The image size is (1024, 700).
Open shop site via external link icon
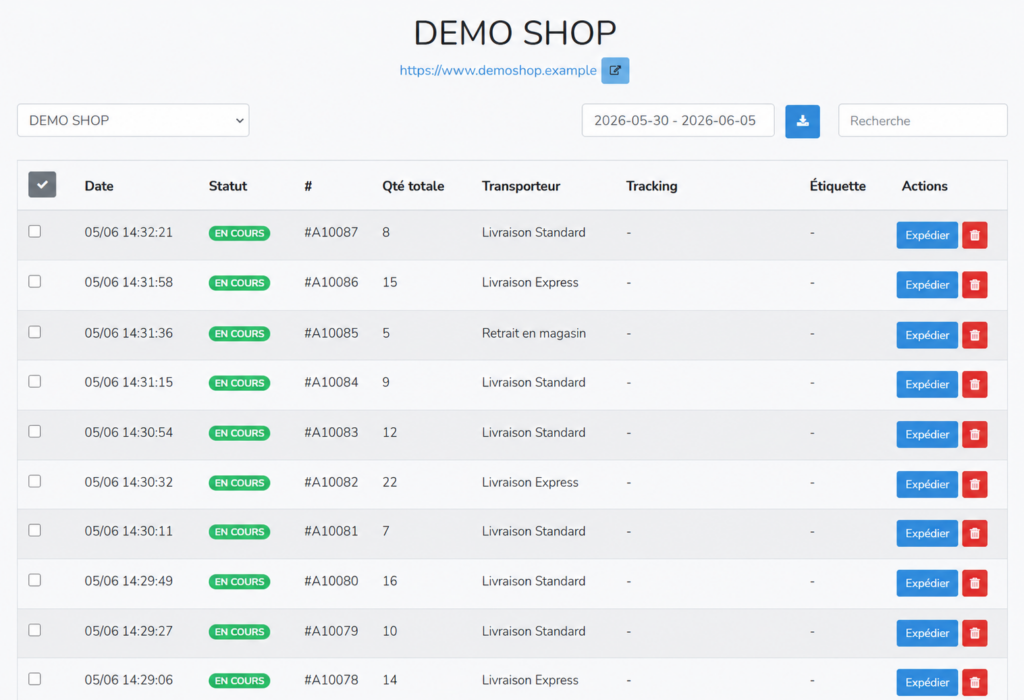[x=615, y=71]
